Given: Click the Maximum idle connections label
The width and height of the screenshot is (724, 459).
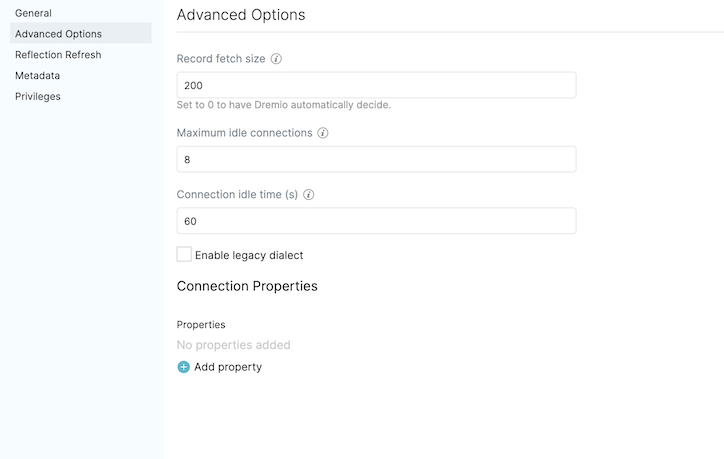Looking at the screenshot, I should 244,133.
